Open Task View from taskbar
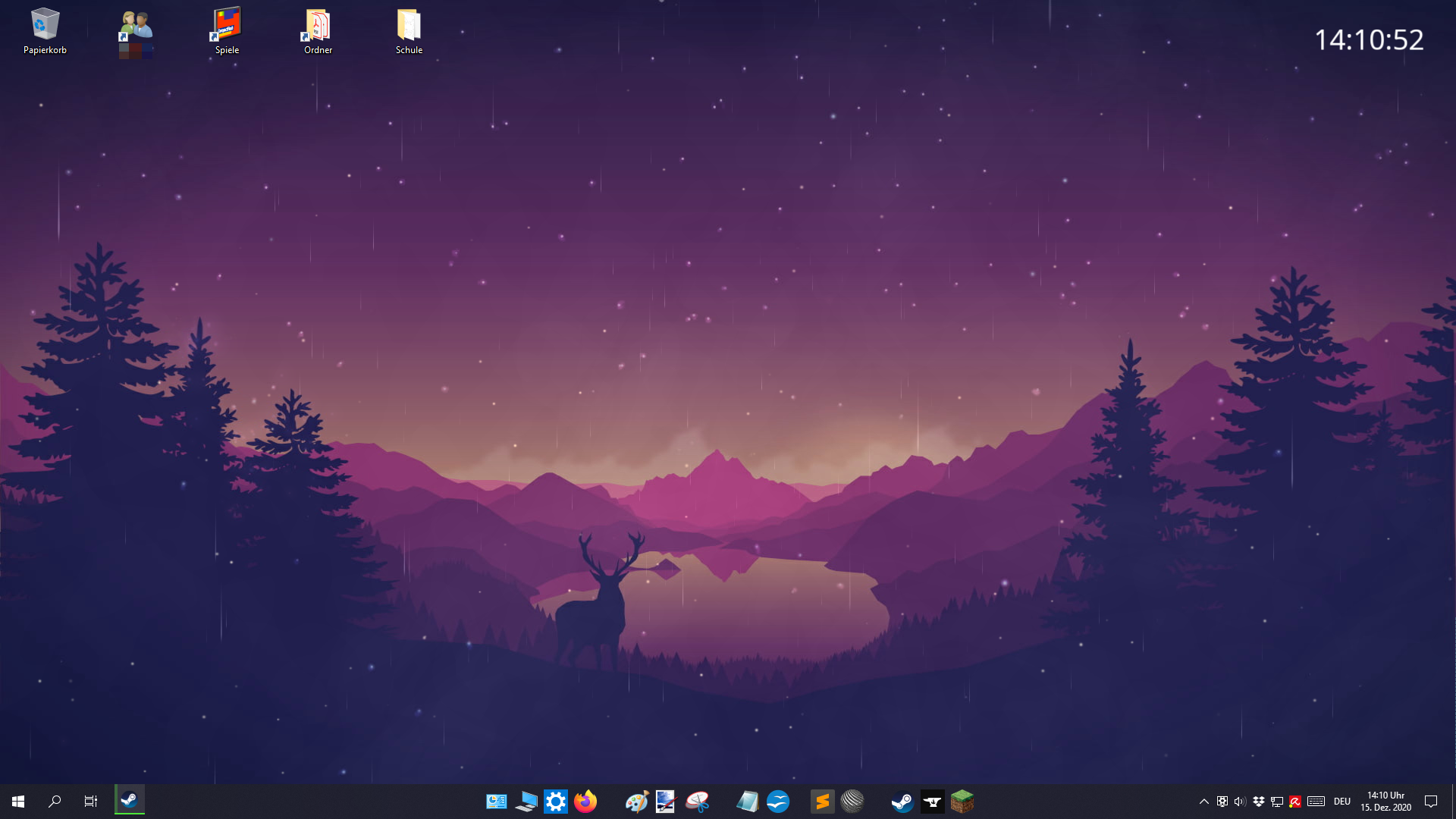The image size is (1456, 819). 91,802
